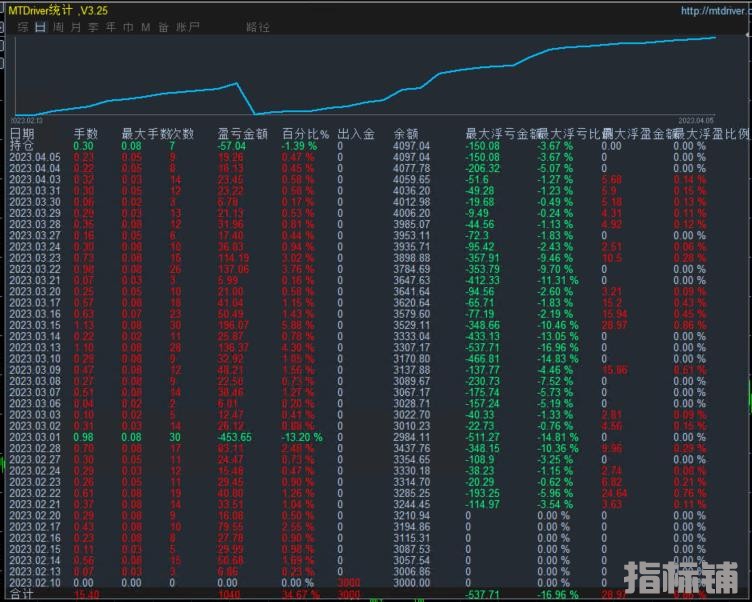The width and height of the screenshot is (752, 602).
Task: Click the 3000.00 starting balance value
Action: [x=411, y=583]
